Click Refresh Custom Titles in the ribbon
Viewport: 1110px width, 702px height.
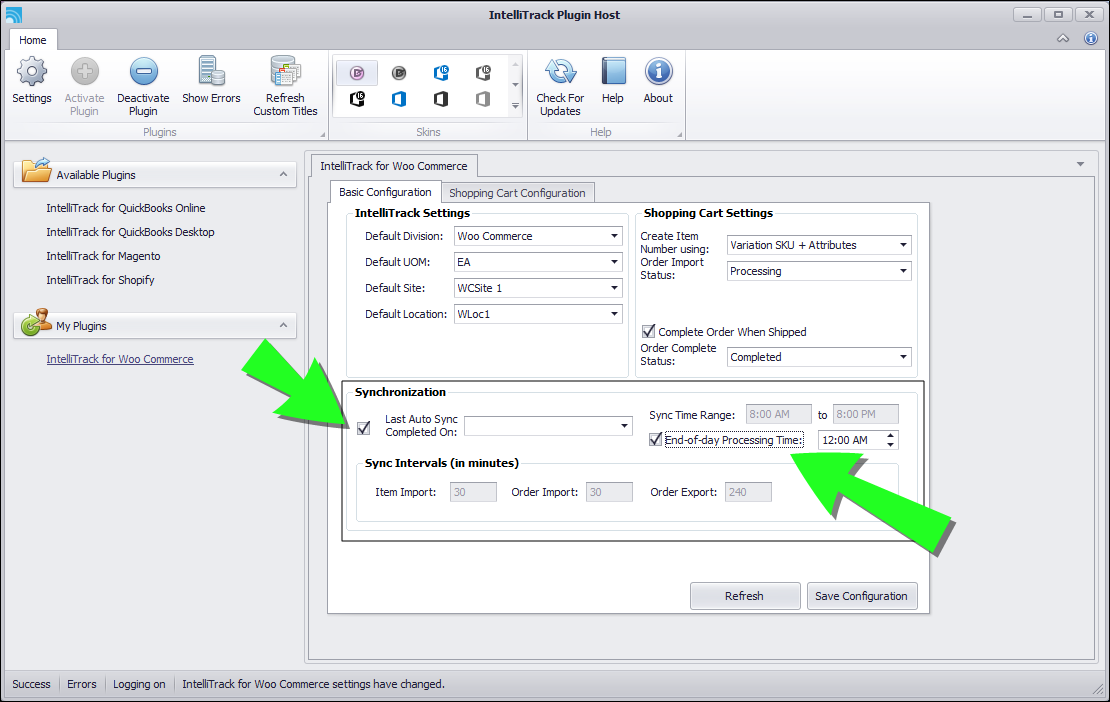[285, 86]
